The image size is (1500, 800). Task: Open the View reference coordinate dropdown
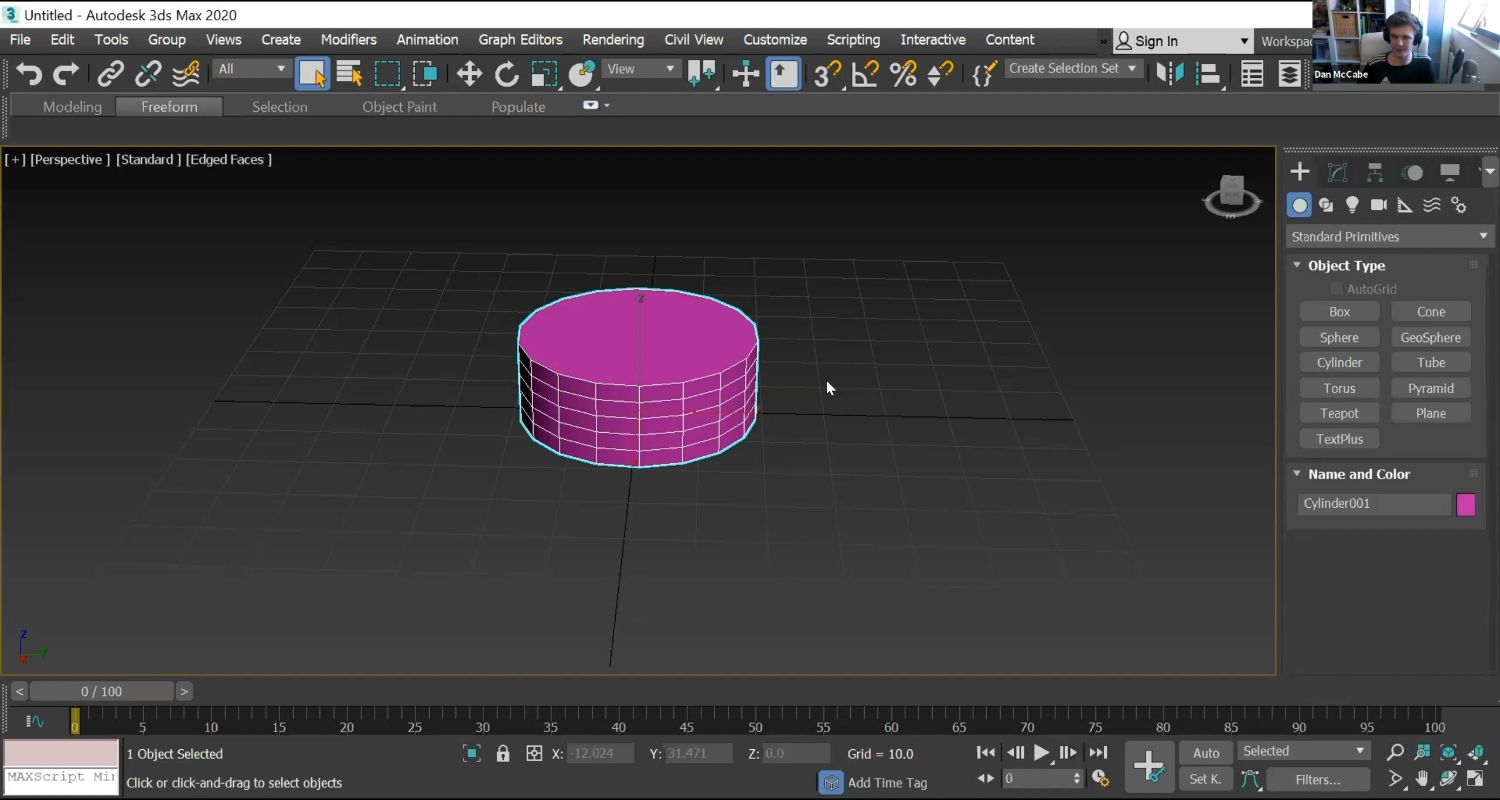pyautogui.click(x=640, y=69)
